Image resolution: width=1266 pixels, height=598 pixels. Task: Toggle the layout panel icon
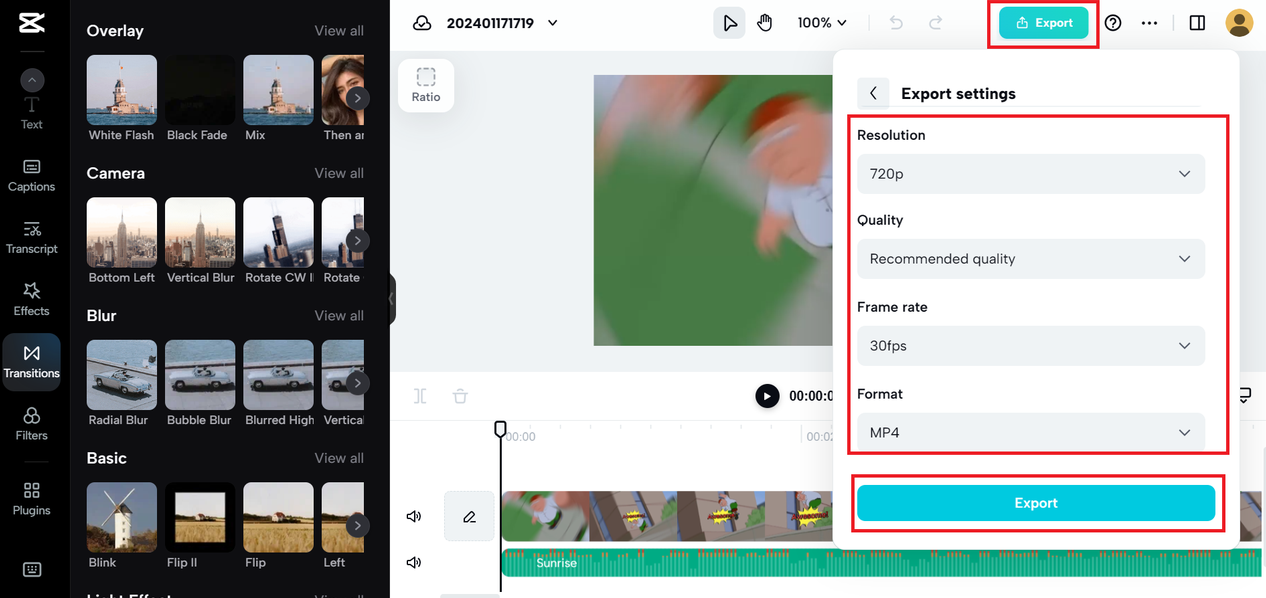coord(1197,23)
